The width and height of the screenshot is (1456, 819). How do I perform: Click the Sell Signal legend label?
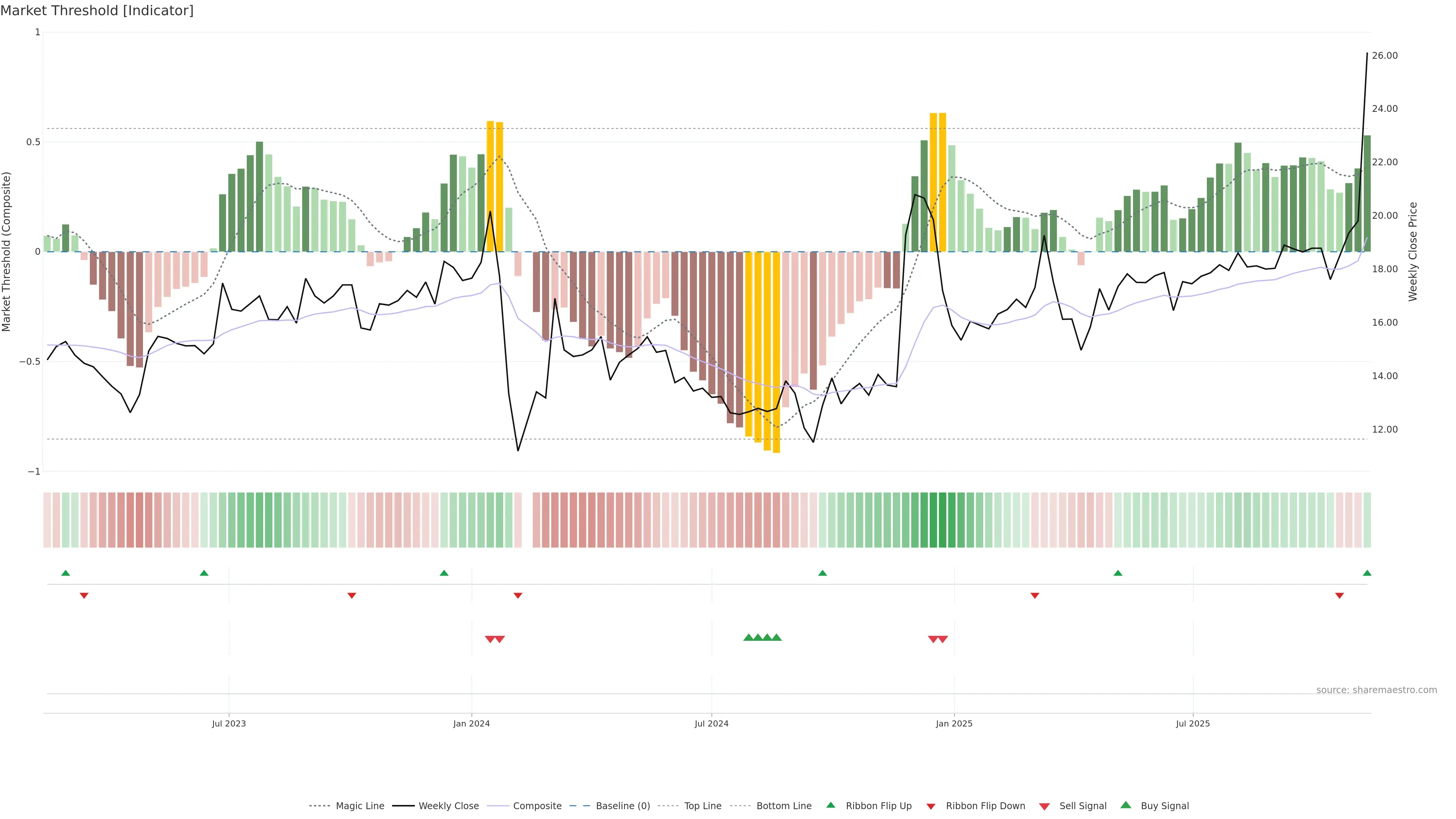coord(1083,806)
